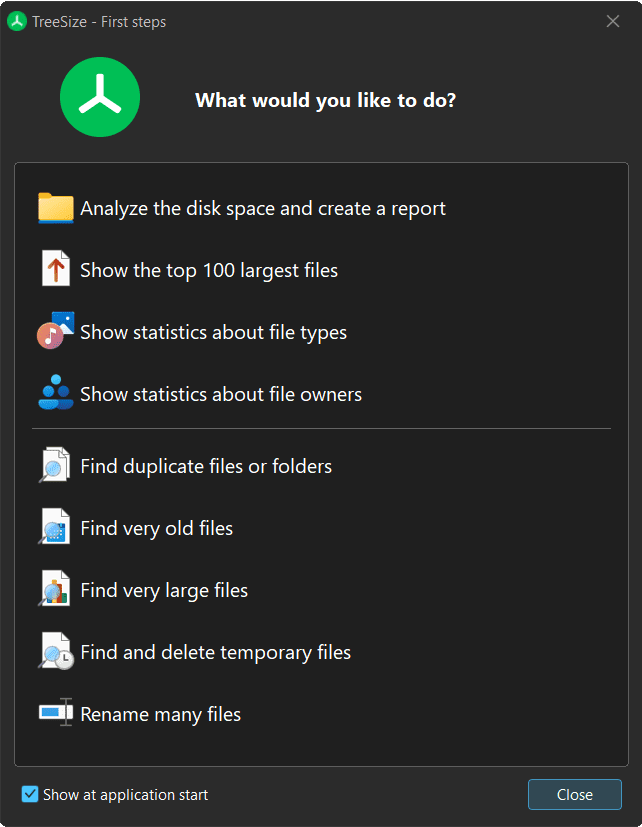This screenshot has height=827, width=642.
Task: Choose Show statistics about file owners
Action: pyautogui.click(x=221, y=394)
